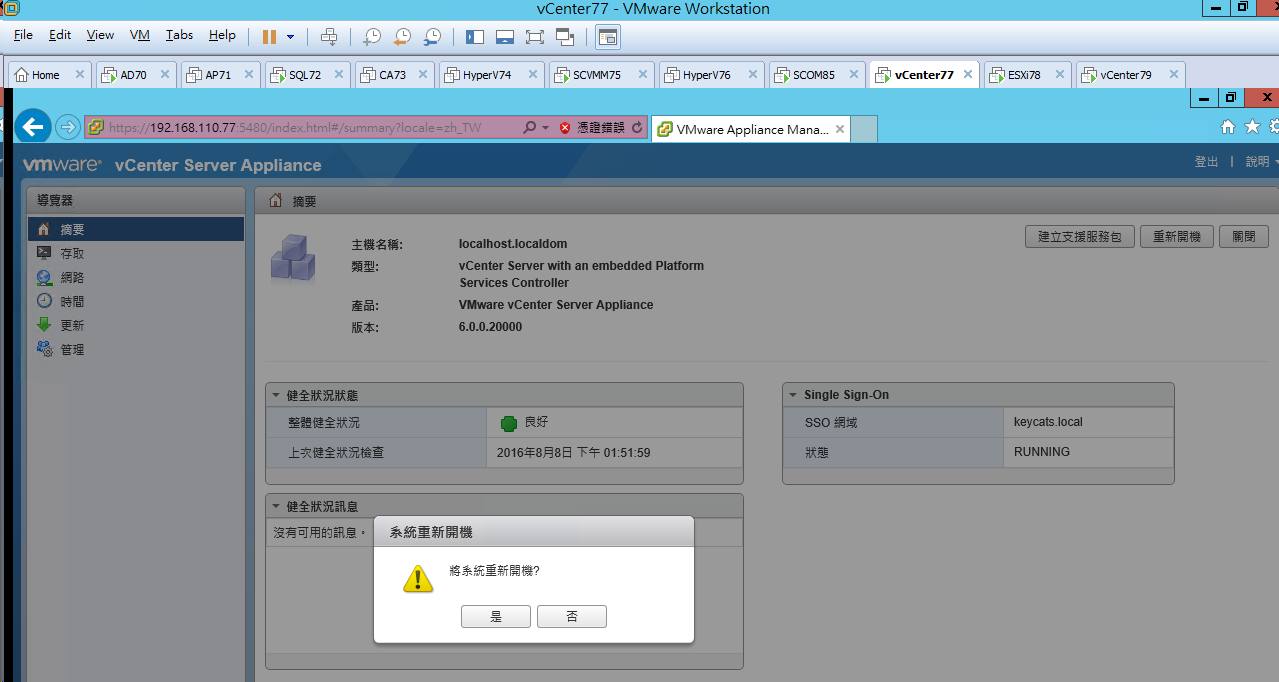Select 網路 in the navigator
The height and width of the screenshot is (682, 1279).
pos(136,277)
